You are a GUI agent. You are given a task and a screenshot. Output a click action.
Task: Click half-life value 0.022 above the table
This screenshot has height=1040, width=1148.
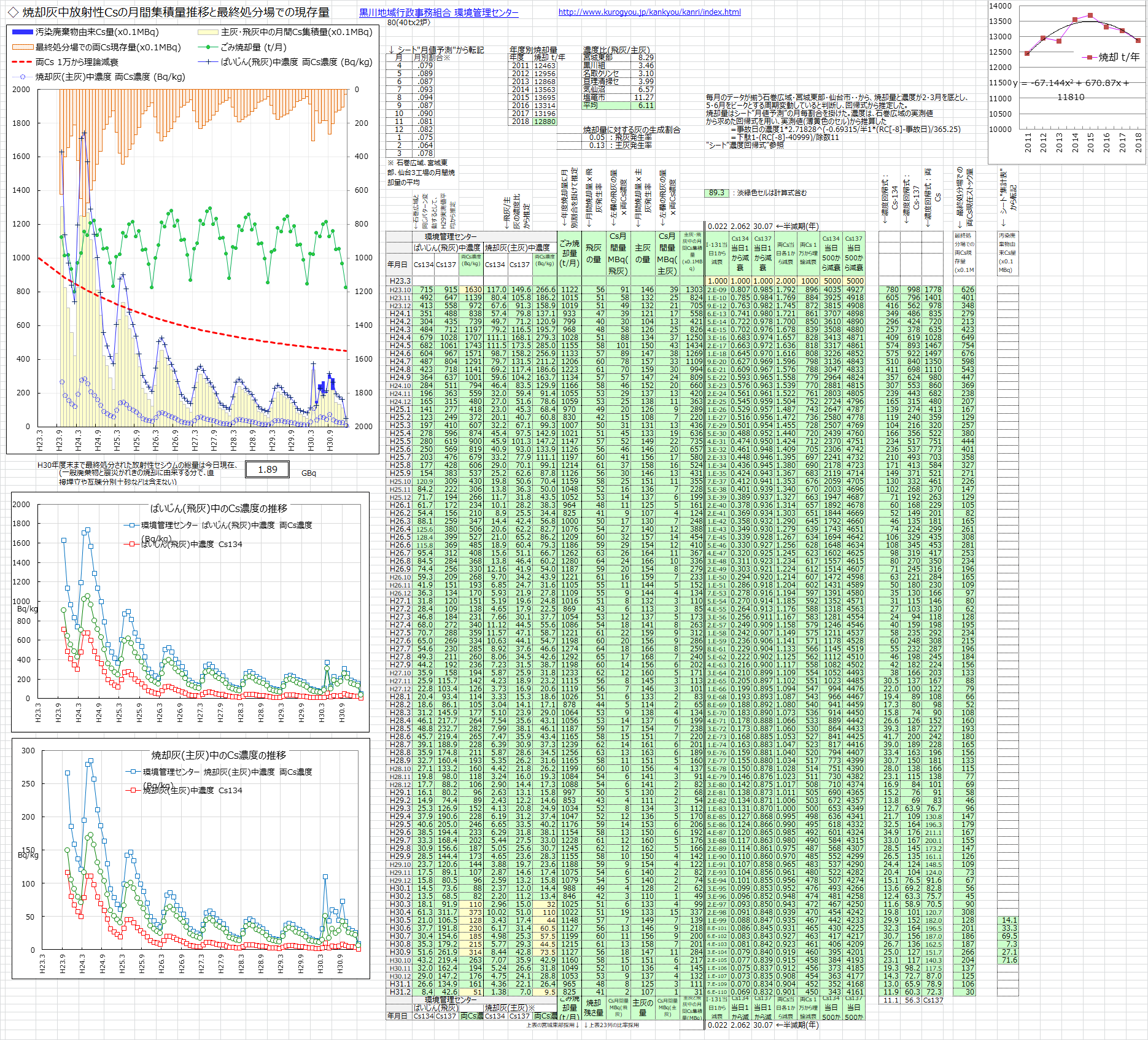[717, 227]
